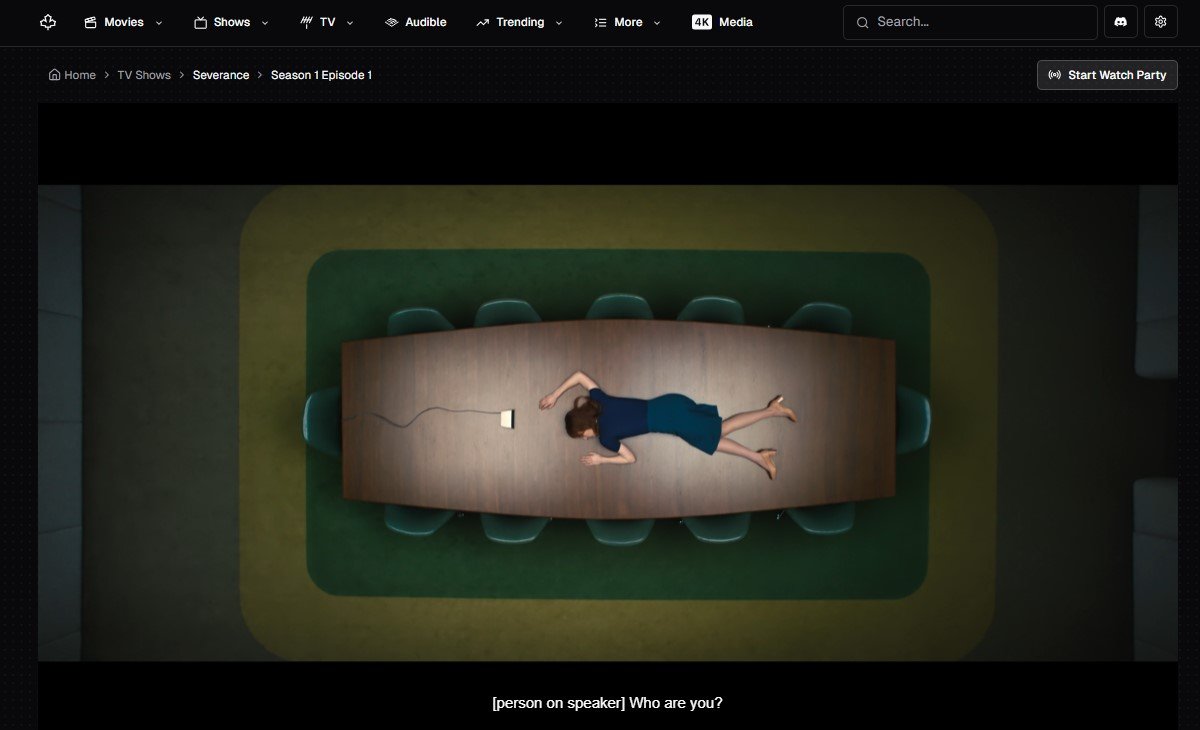This screenshot has height=730, width=1200.
Task: Open the Trending menu
Action: point(519,22)
